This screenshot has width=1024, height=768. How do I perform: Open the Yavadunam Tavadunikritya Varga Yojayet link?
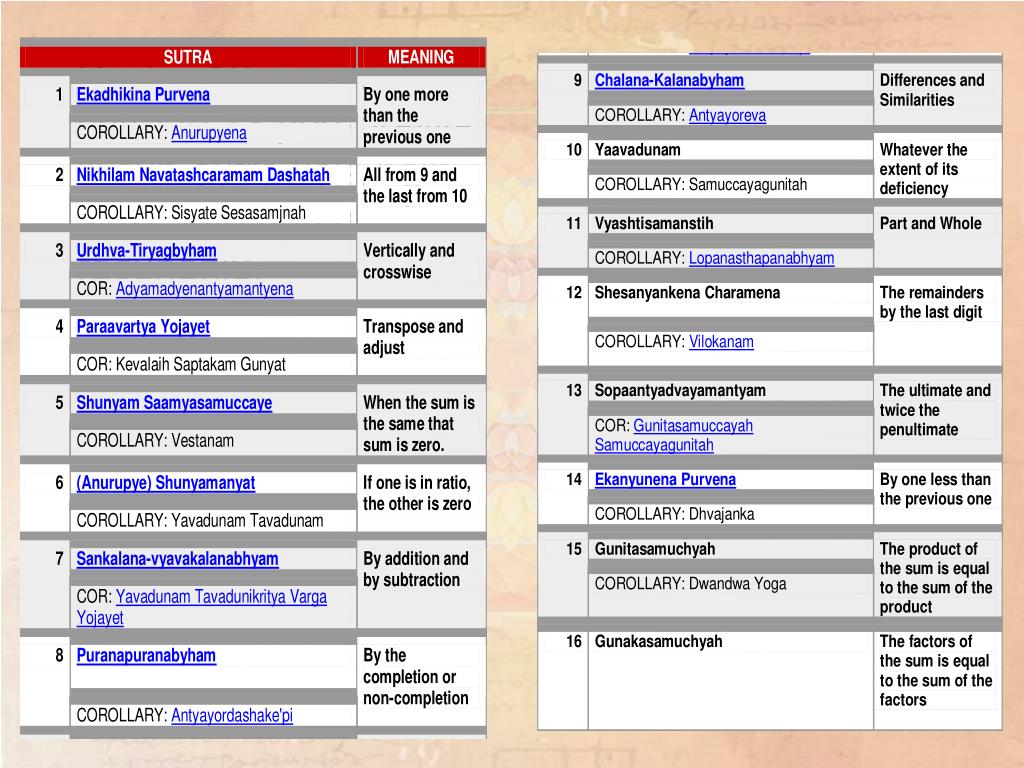click(202, 607)
